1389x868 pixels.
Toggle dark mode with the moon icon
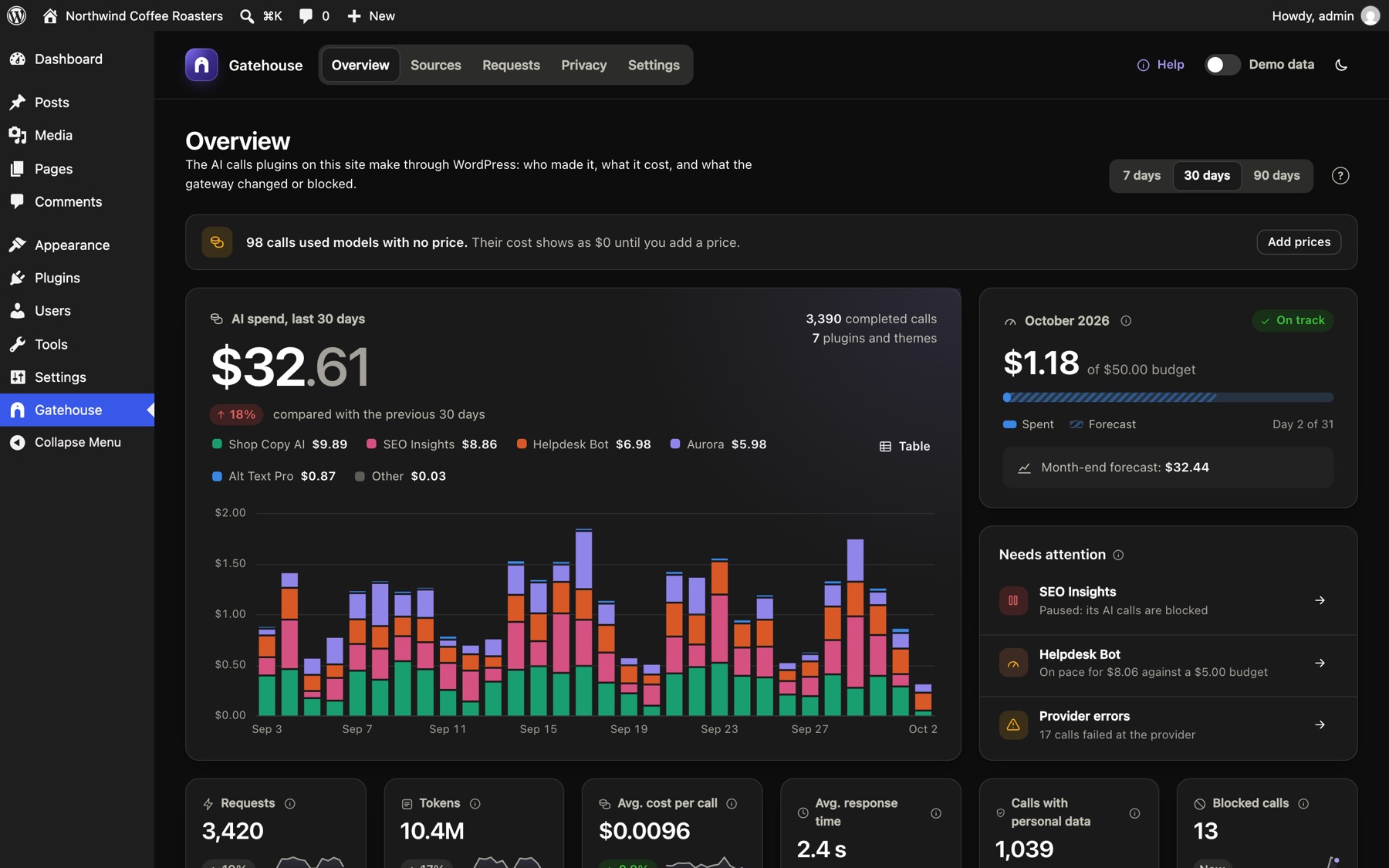(1341, 65)
